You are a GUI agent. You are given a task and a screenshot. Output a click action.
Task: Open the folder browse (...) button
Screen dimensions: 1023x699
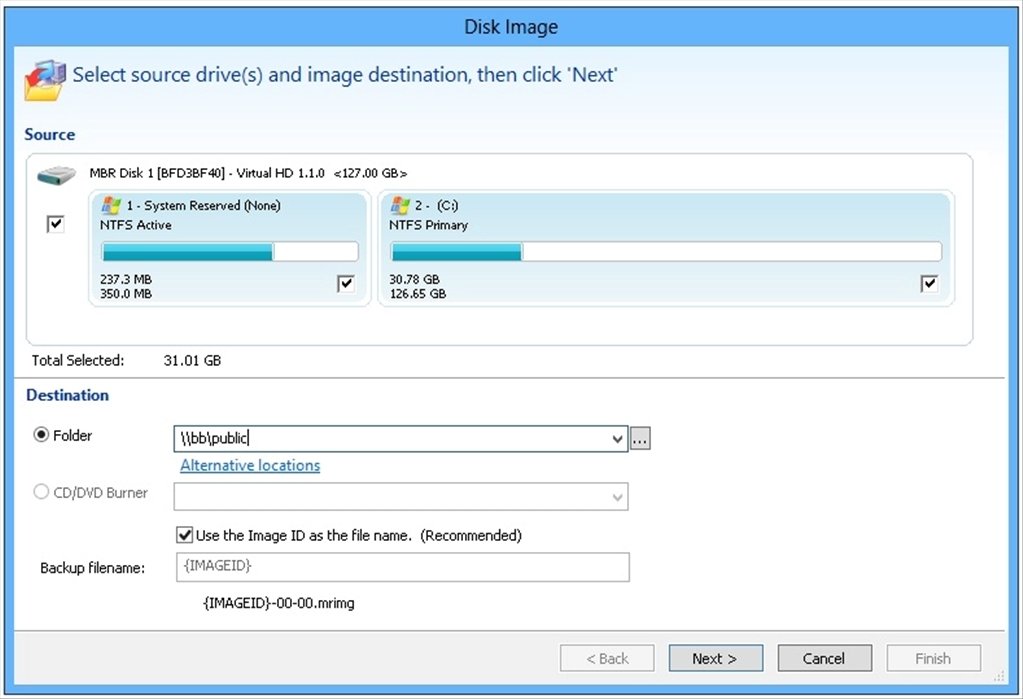pos(640,439)
